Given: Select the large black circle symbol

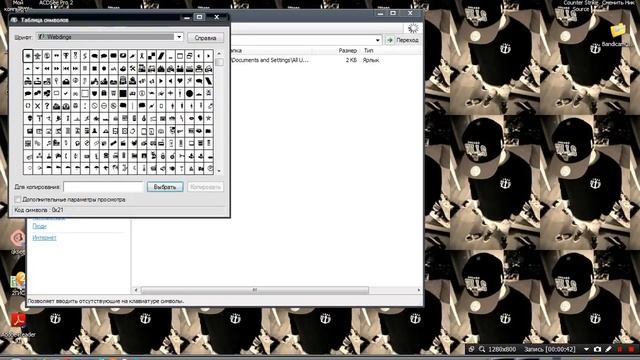Looking at the screenshot, I should [x=189, y=93].
